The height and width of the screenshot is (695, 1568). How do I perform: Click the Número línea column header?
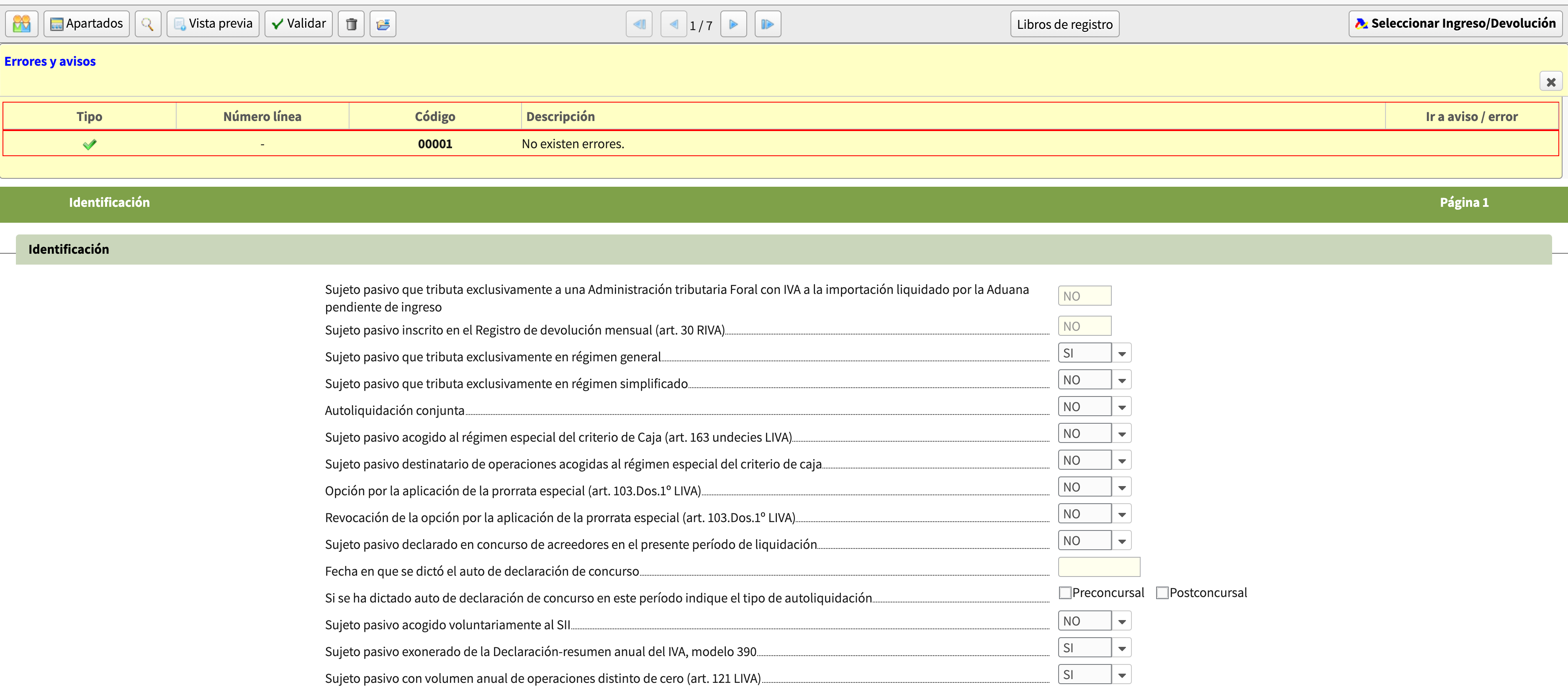[262, 117]
